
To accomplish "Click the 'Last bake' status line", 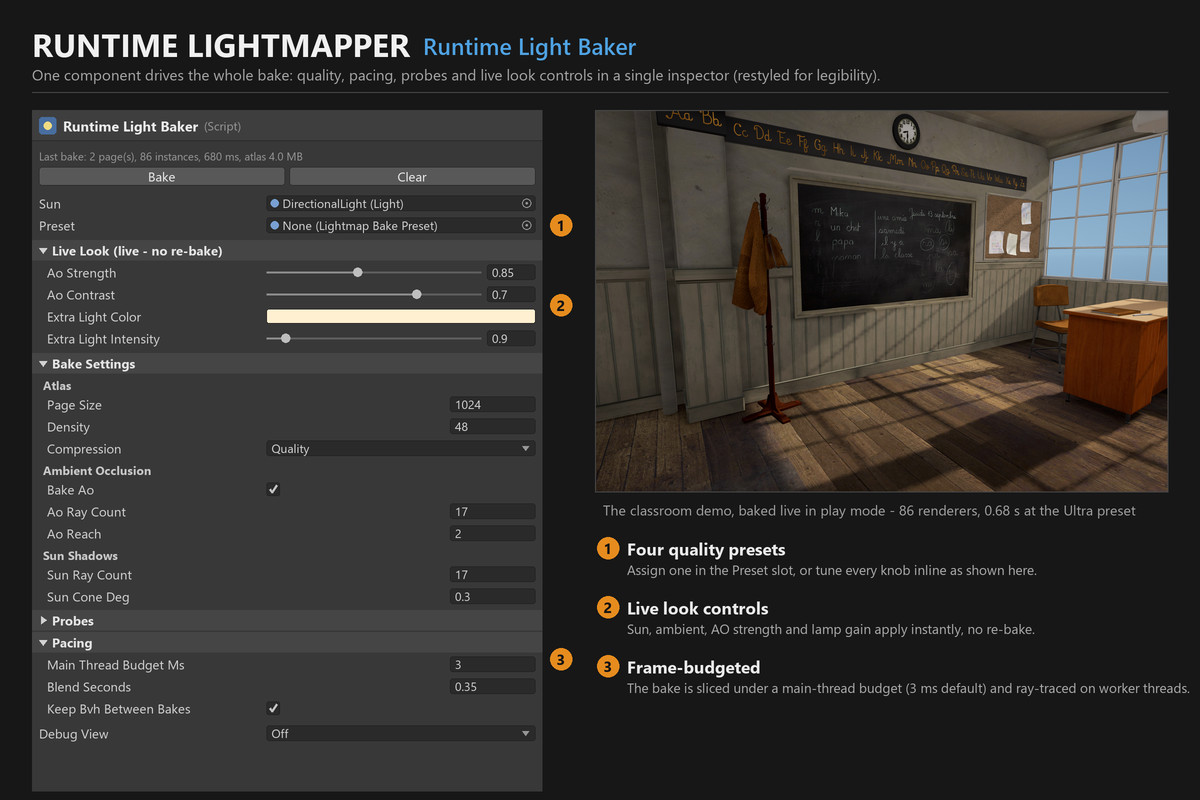I will 171,157.
